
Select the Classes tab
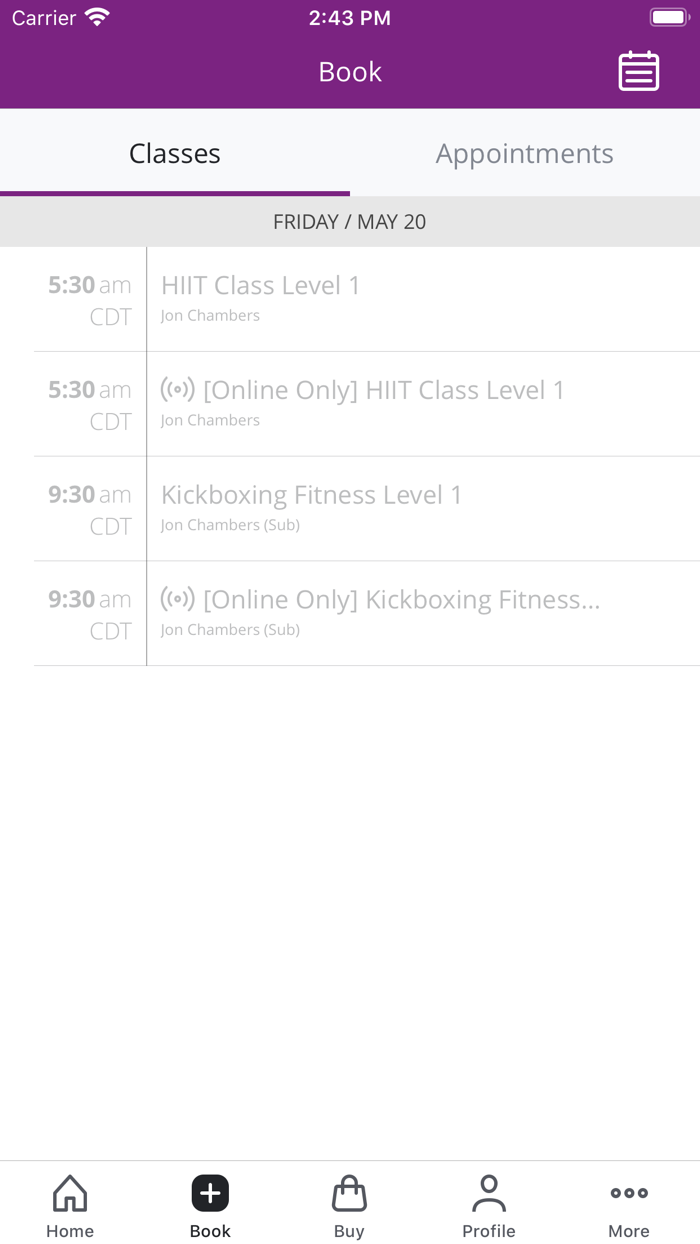(x=174, y=153)
